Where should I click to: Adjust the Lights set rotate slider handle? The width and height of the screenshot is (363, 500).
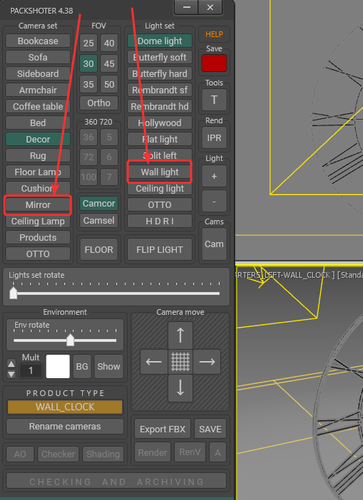pyautogui.click(x=13, y=293)
